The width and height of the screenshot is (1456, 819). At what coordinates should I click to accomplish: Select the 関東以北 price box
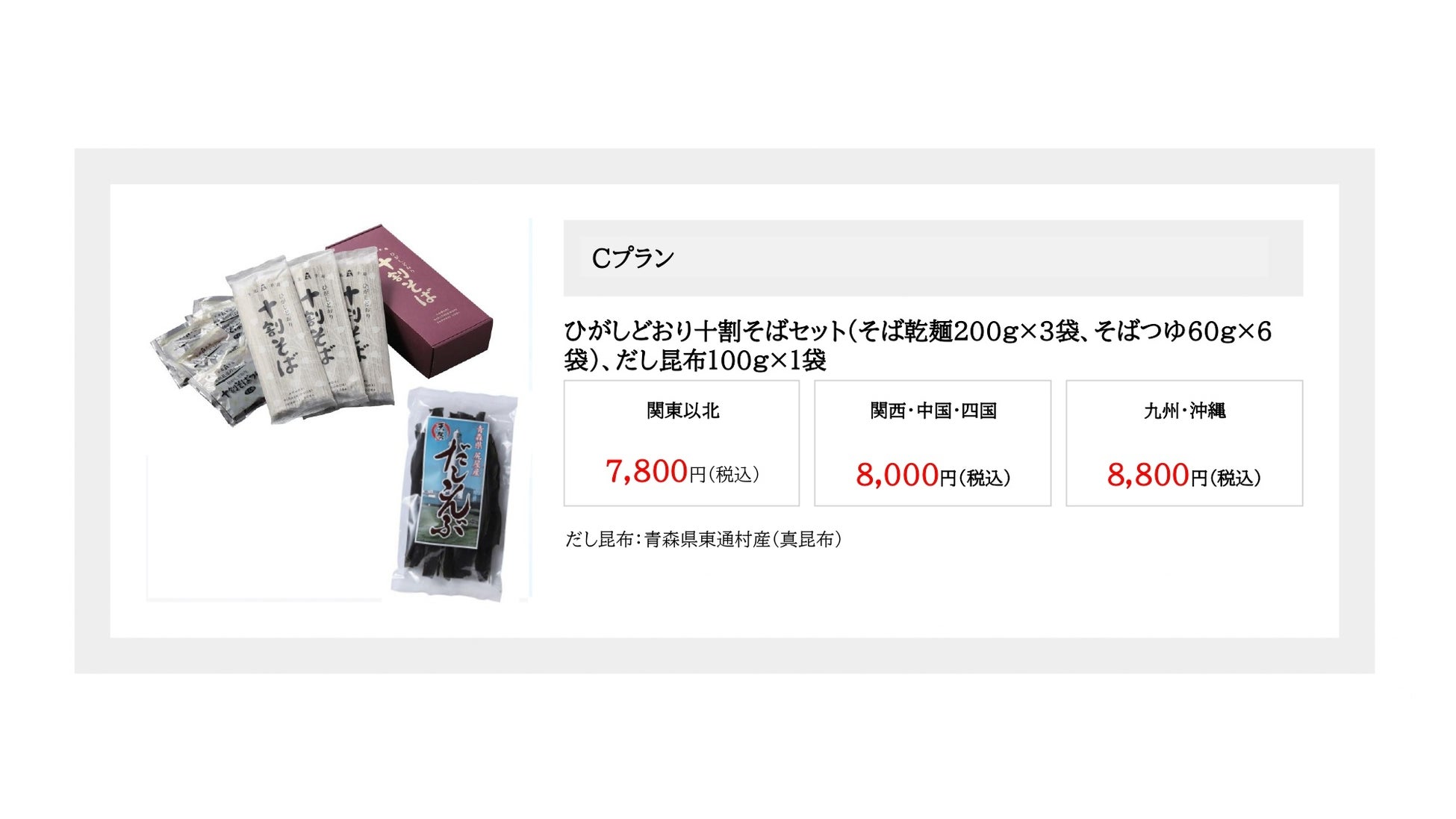tap(681, 443)
